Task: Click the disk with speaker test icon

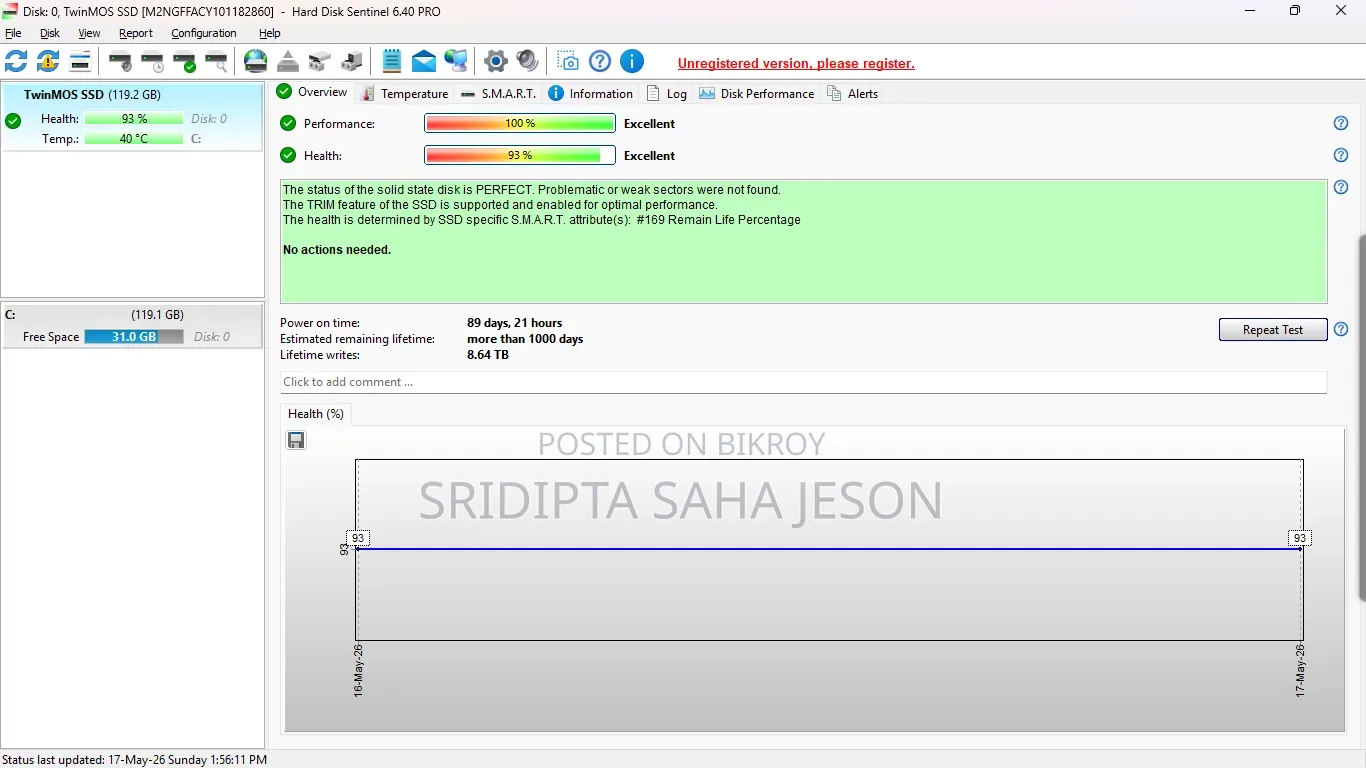Action: pyautogui.click(x=120, y=61)
